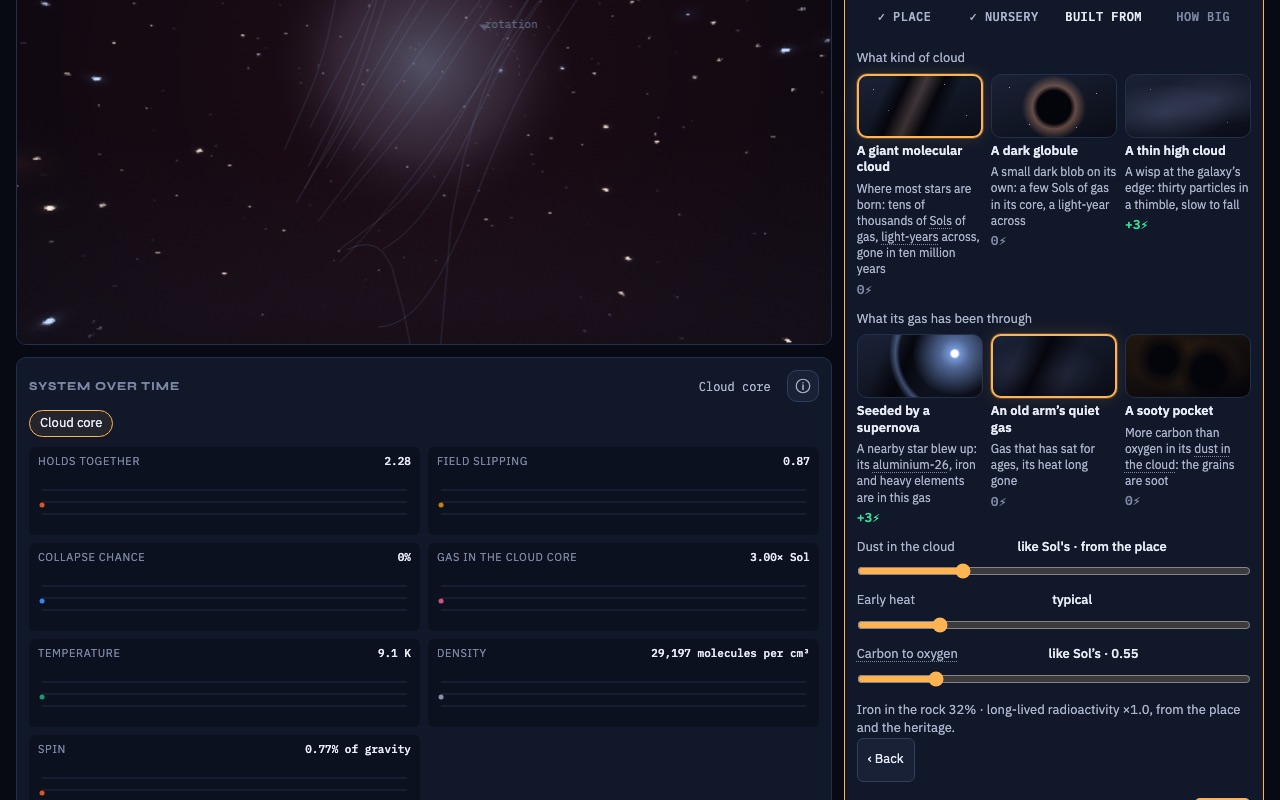Click the Back button
Screen dimensions: 1280x800
coord(886,760)
